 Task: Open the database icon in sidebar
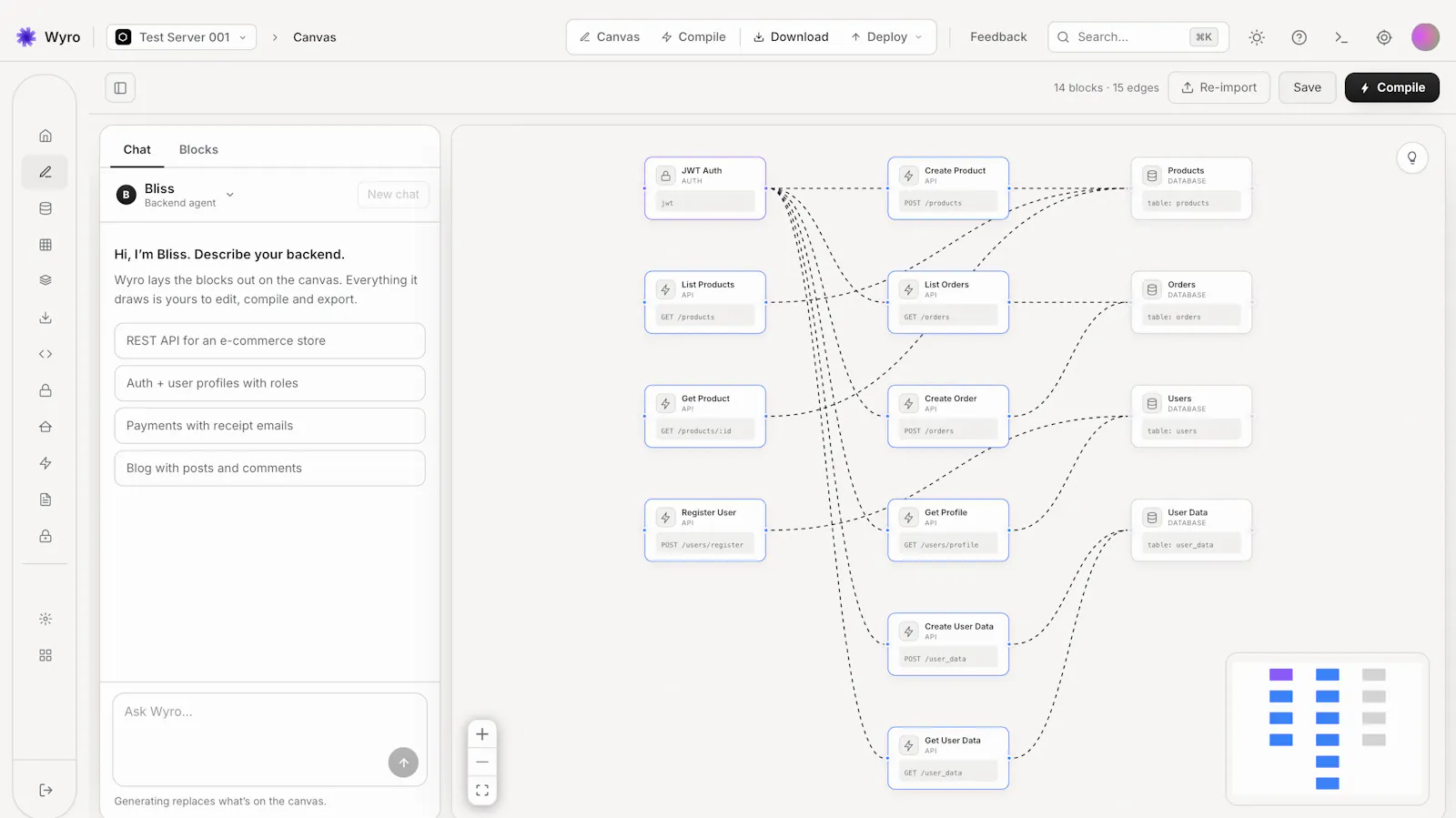click(45, 208)
